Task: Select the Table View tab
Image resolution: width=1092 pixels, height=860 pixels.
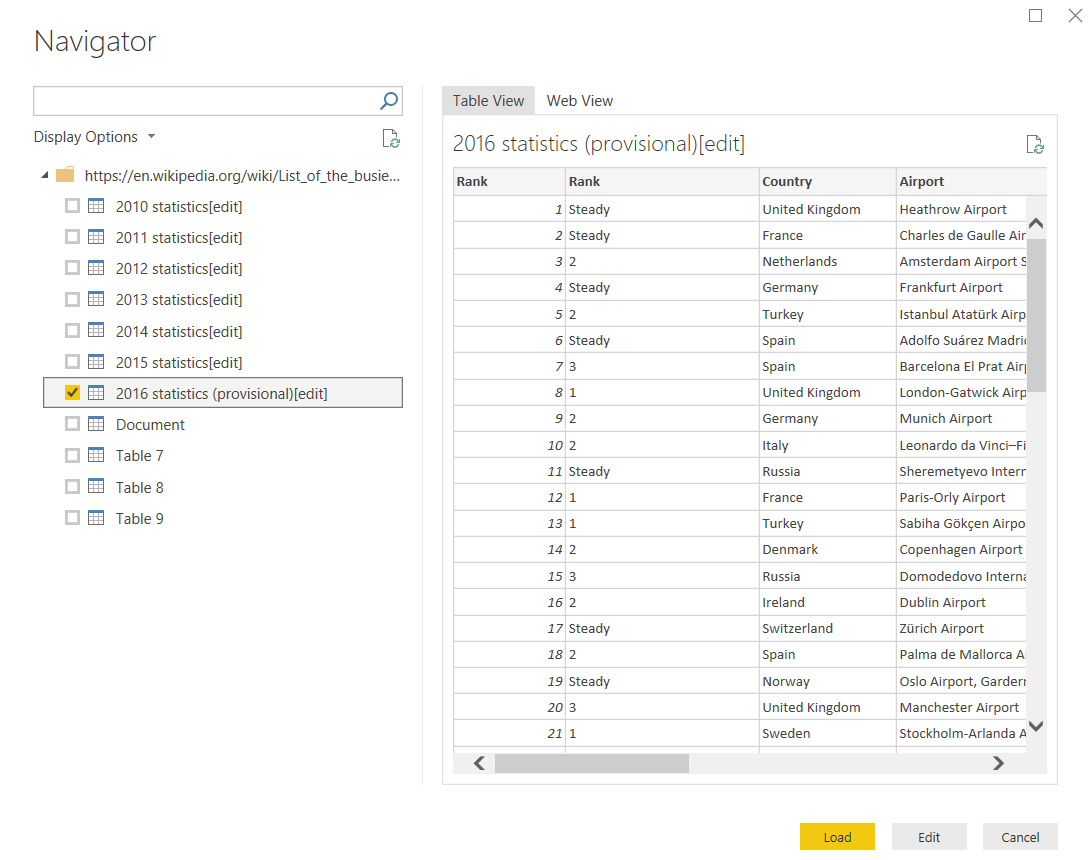Action: (488, 101)
